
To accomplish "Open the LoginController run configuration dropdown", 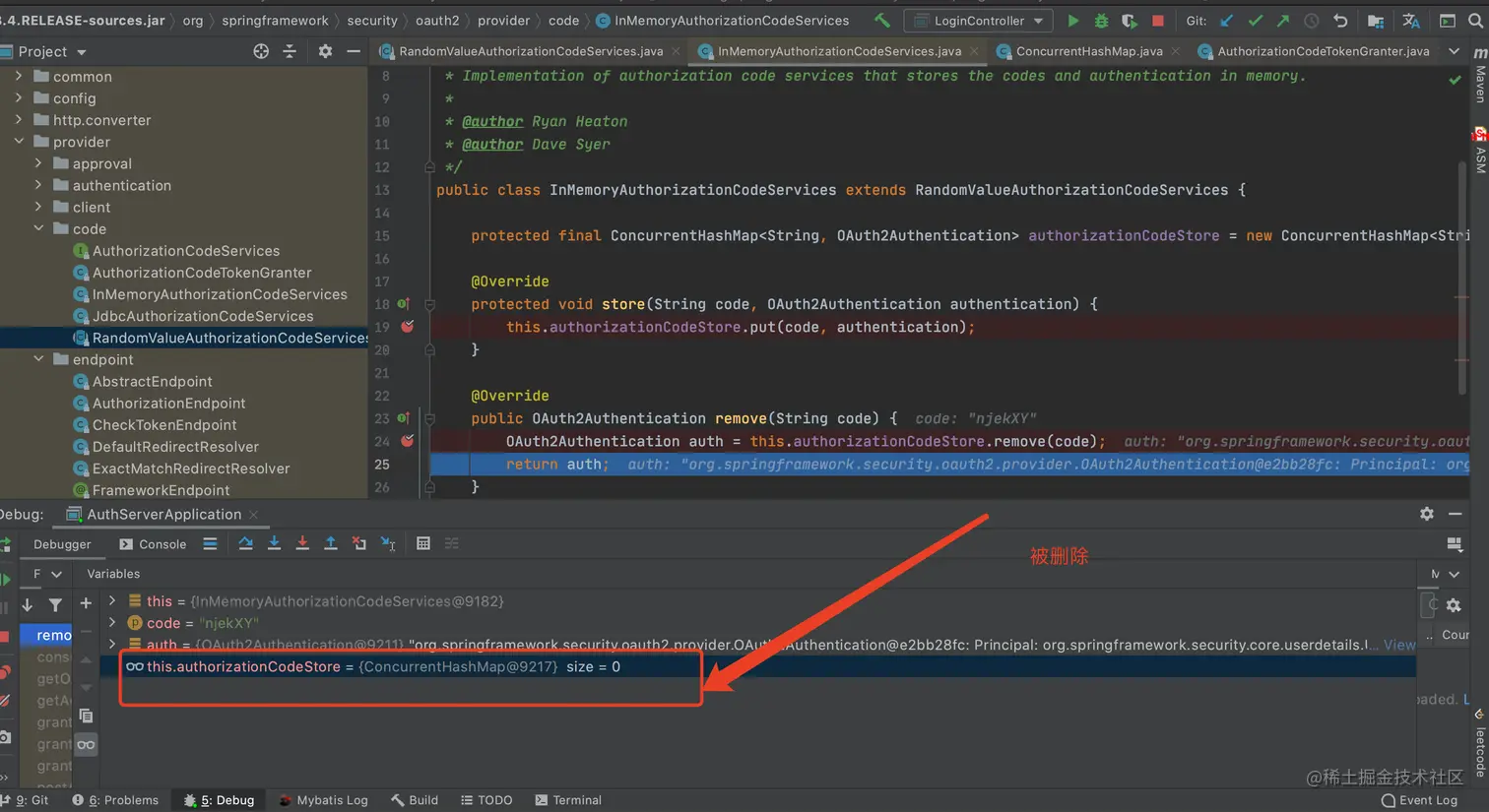I will click(x=978, y=21).
